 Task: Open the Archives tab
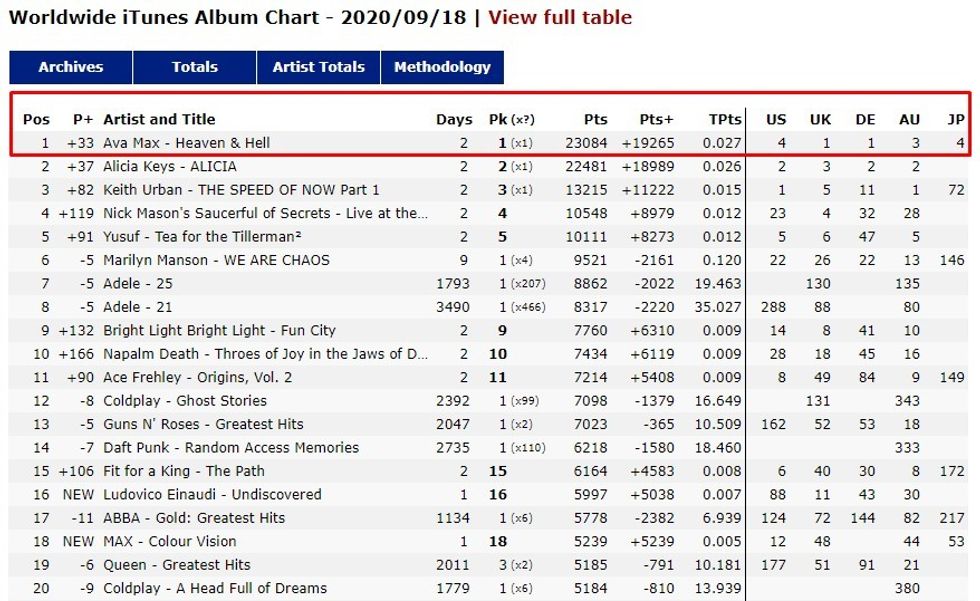coord(71,67)
